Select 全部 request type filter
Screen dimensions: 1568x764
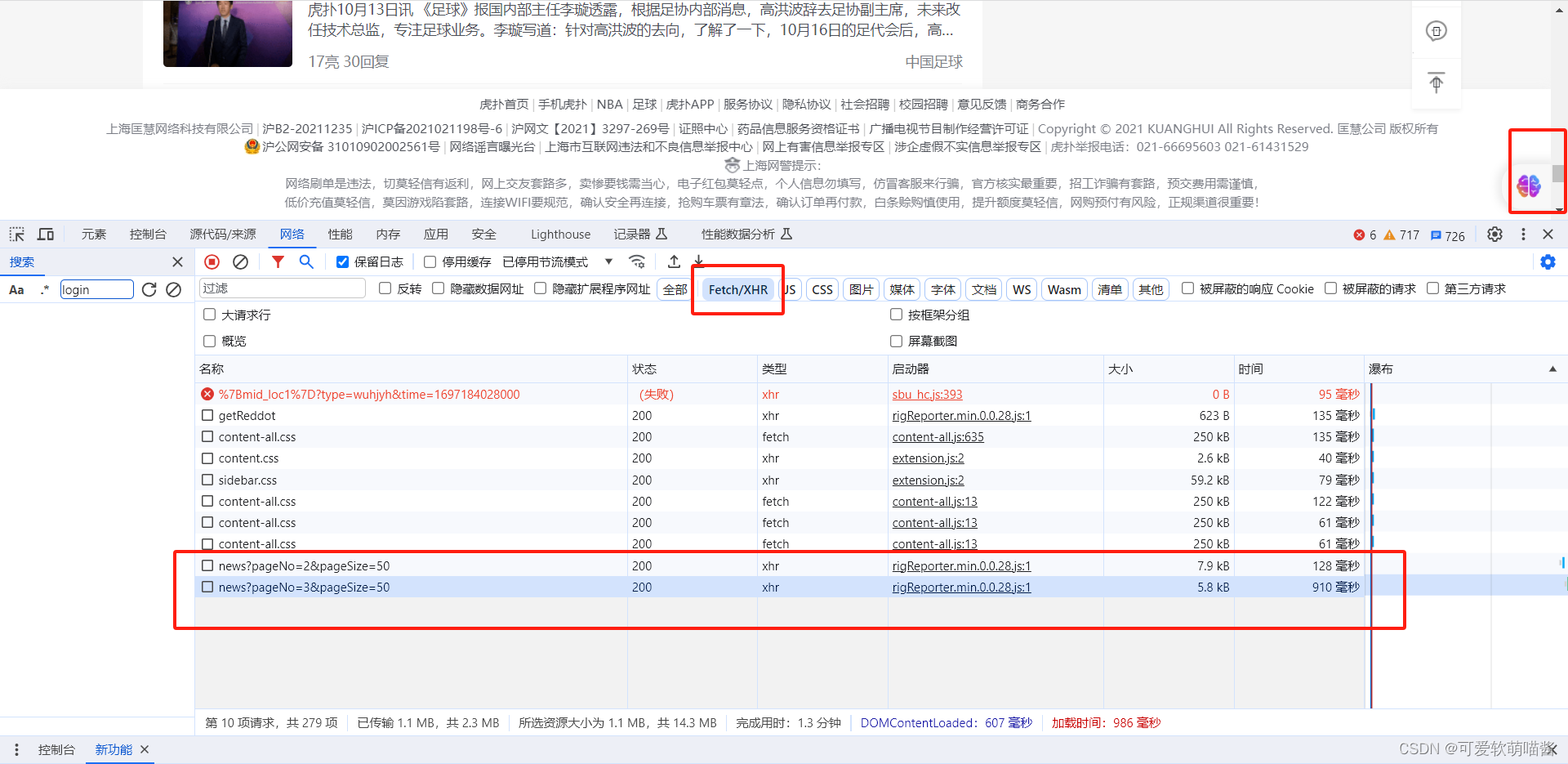675,289
